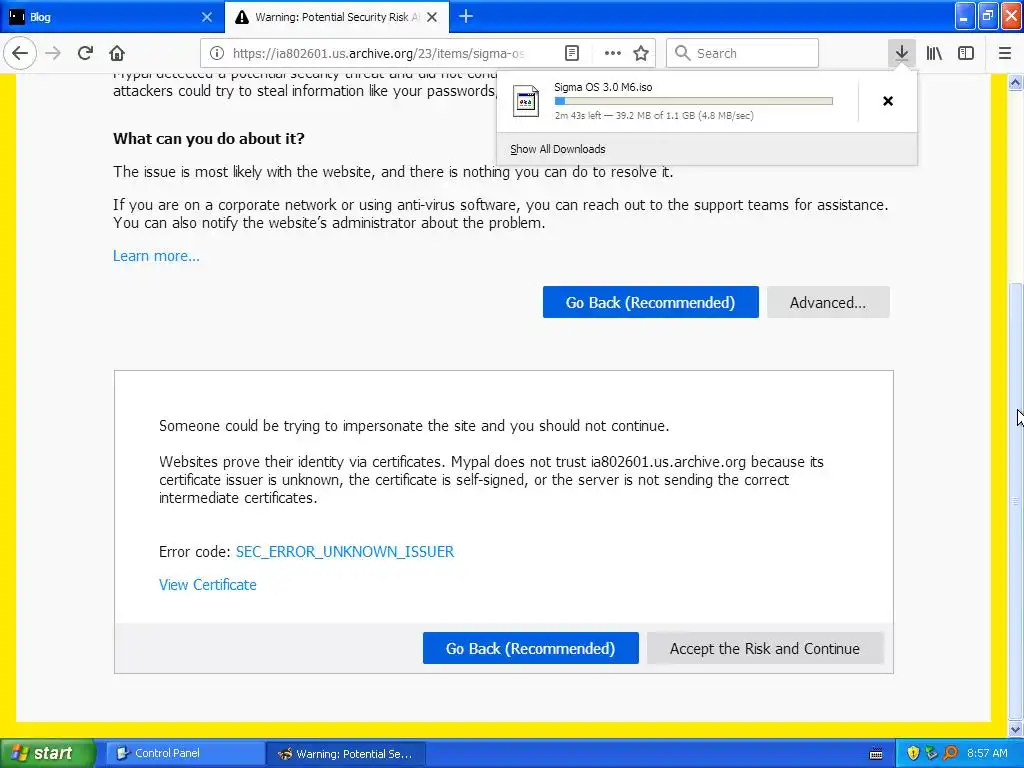Click upper Go Back (Recommended) button
The height and width of the screenshot is (768, 1024).
tap(650, 302)
